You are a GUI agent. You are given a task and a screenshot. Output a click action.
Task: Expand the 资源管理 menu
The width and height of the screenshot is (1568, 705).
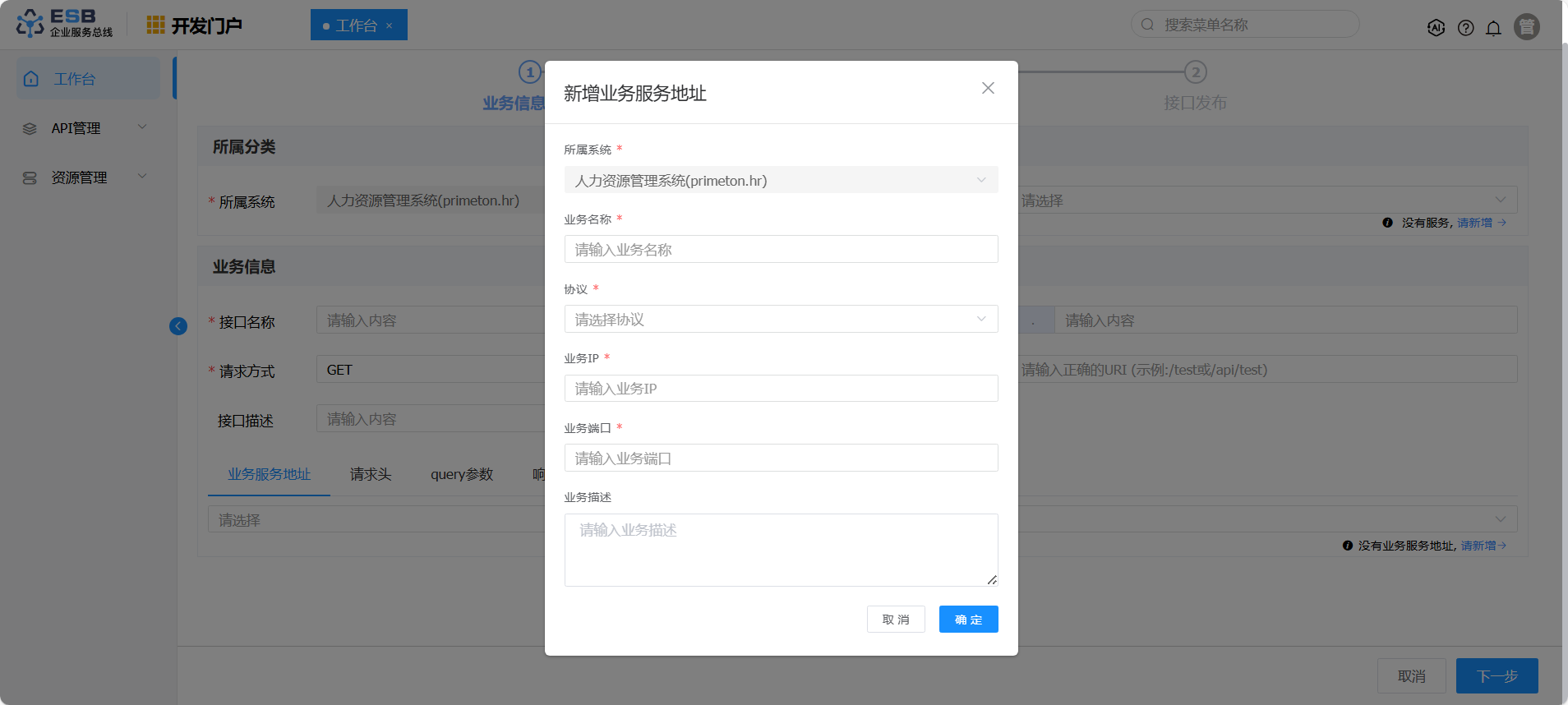pyautogui.click(x=86, y=177)
